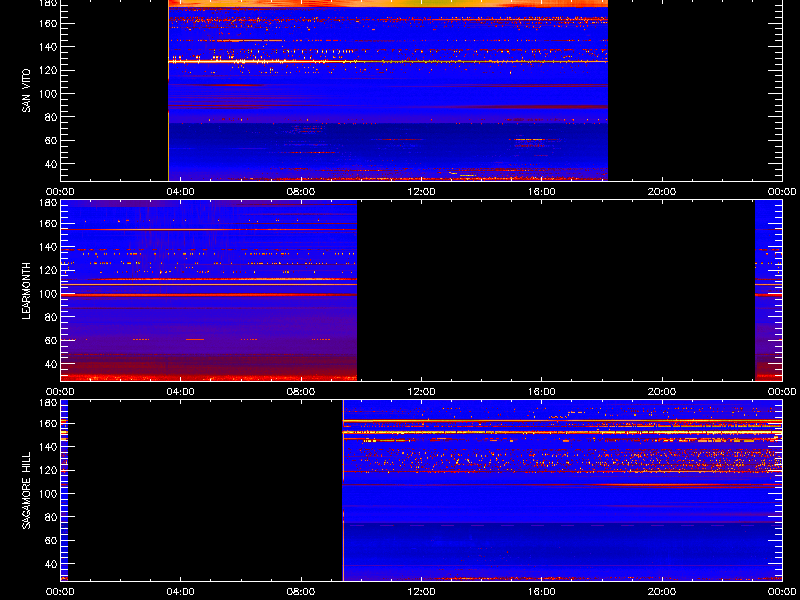Screen dimensions: 800x600
Task: Choose the 120 tick label on Sagamore Hill axis
Action: (x=50, y=470)
